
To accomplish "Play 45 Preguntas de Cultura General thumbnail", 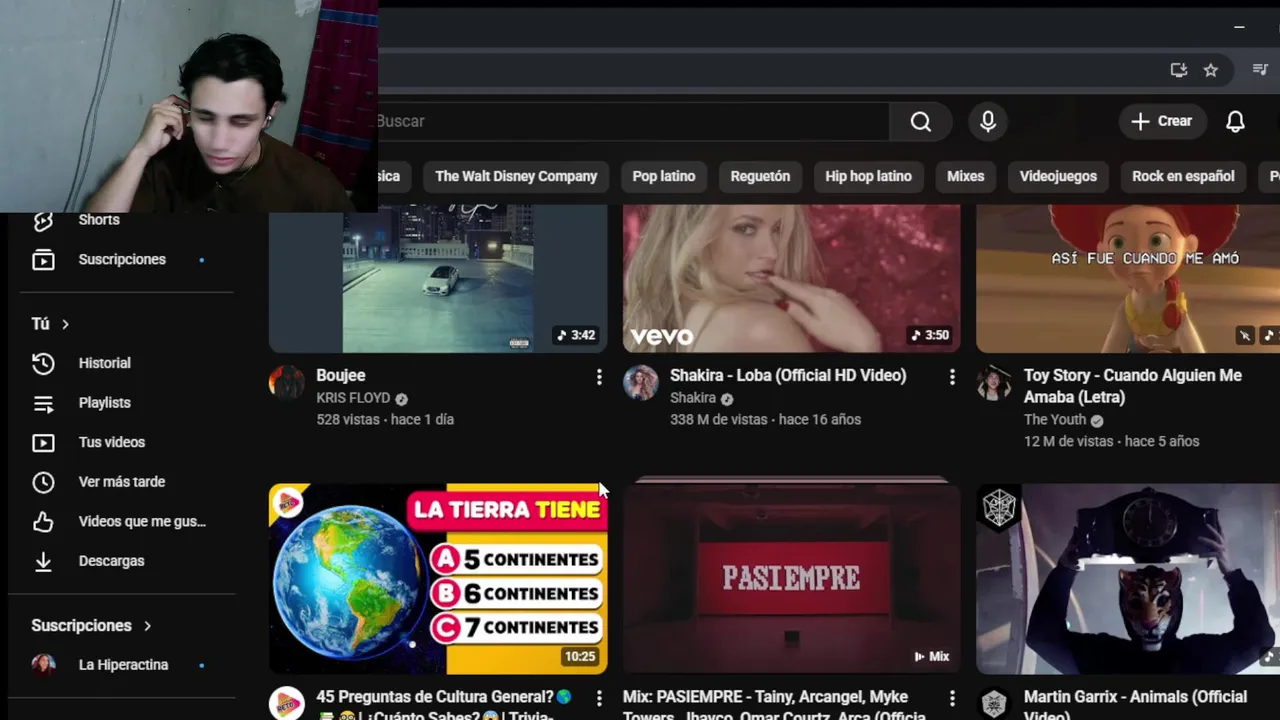I will [438, 579].
